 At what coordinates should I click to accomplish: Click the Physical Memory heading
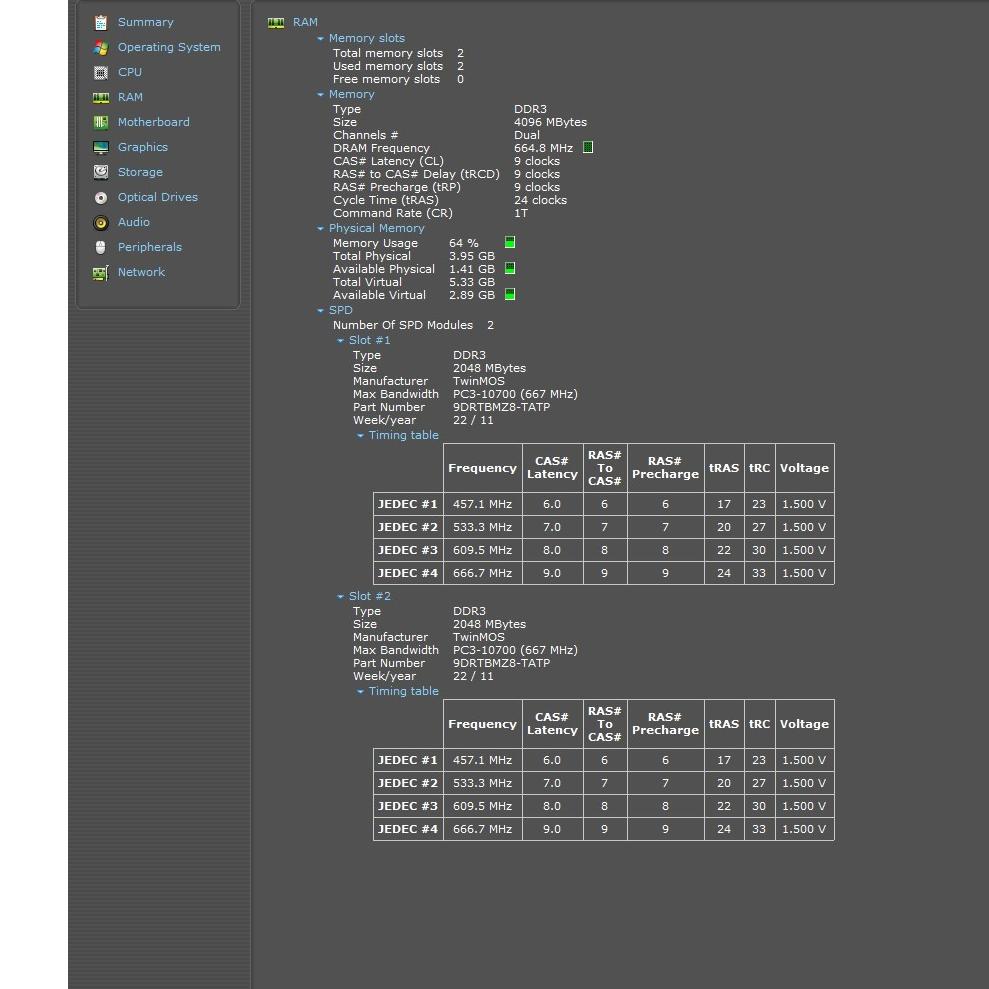click(x=376, y=228)
